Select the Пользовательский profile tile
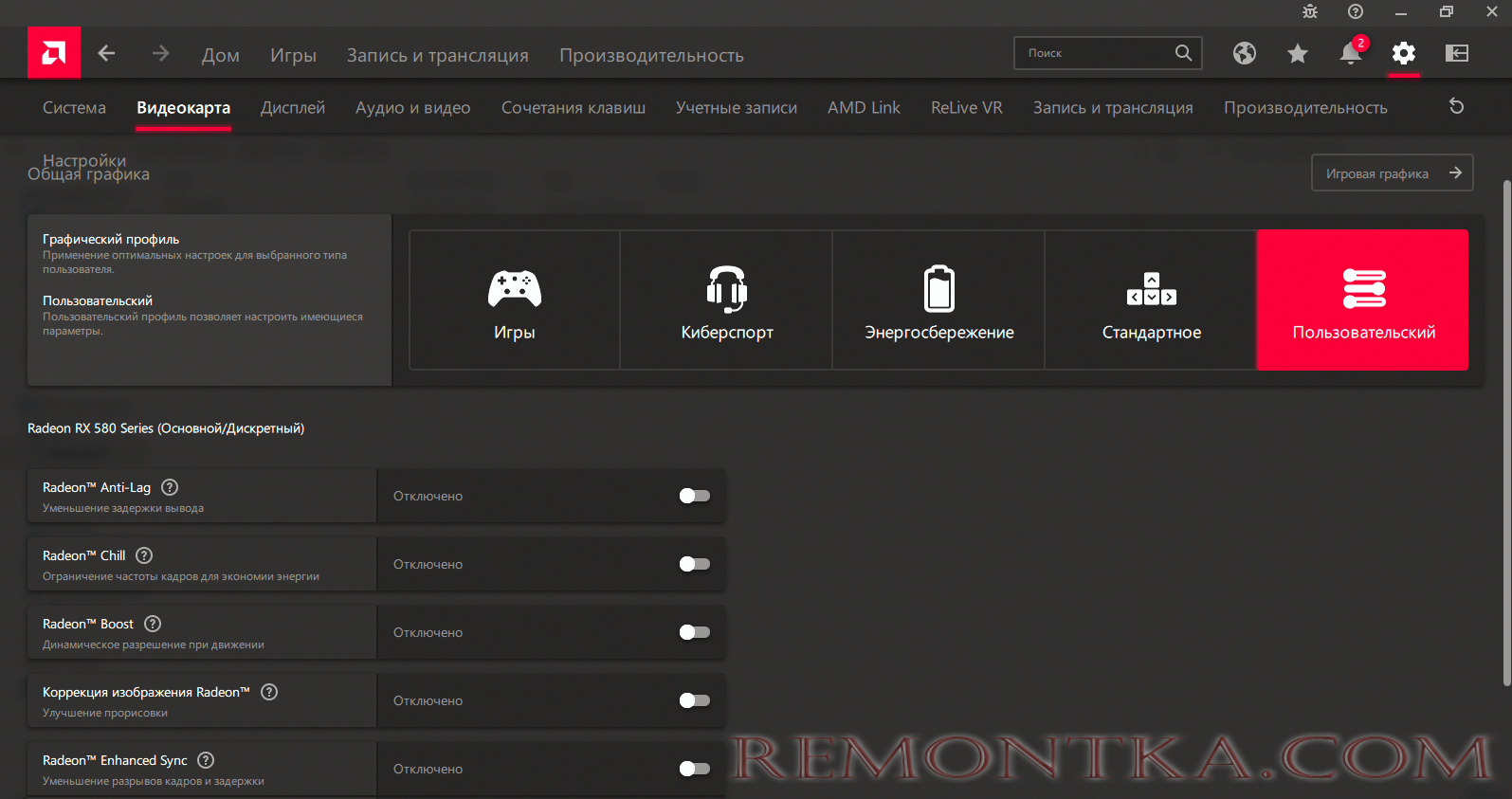The height and width of the screenshot is (799, 1512). coord(1363,300)
